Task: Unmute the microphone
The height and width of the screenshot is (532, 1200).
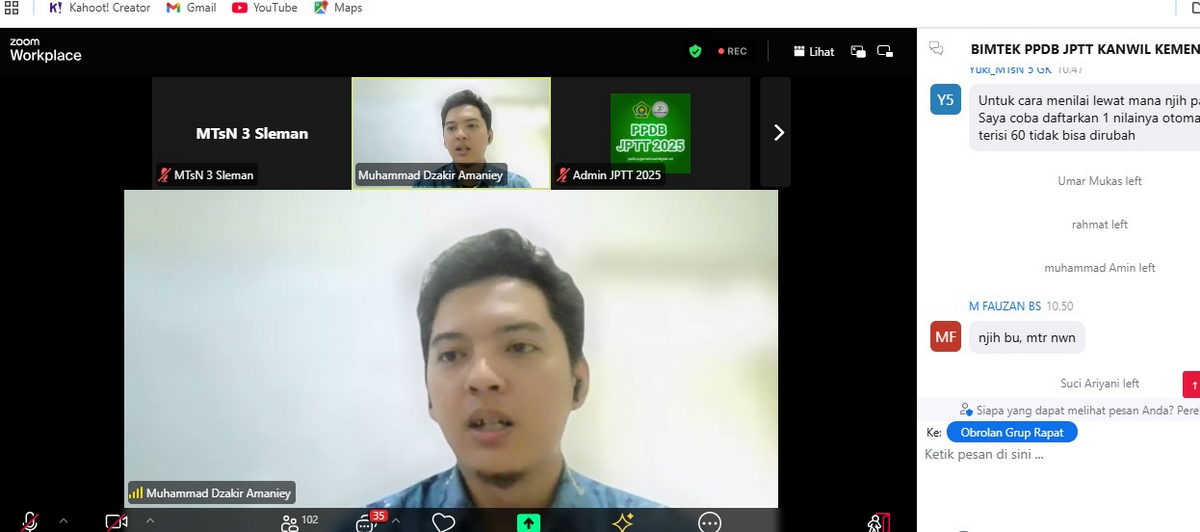Action: pos(30,521)
